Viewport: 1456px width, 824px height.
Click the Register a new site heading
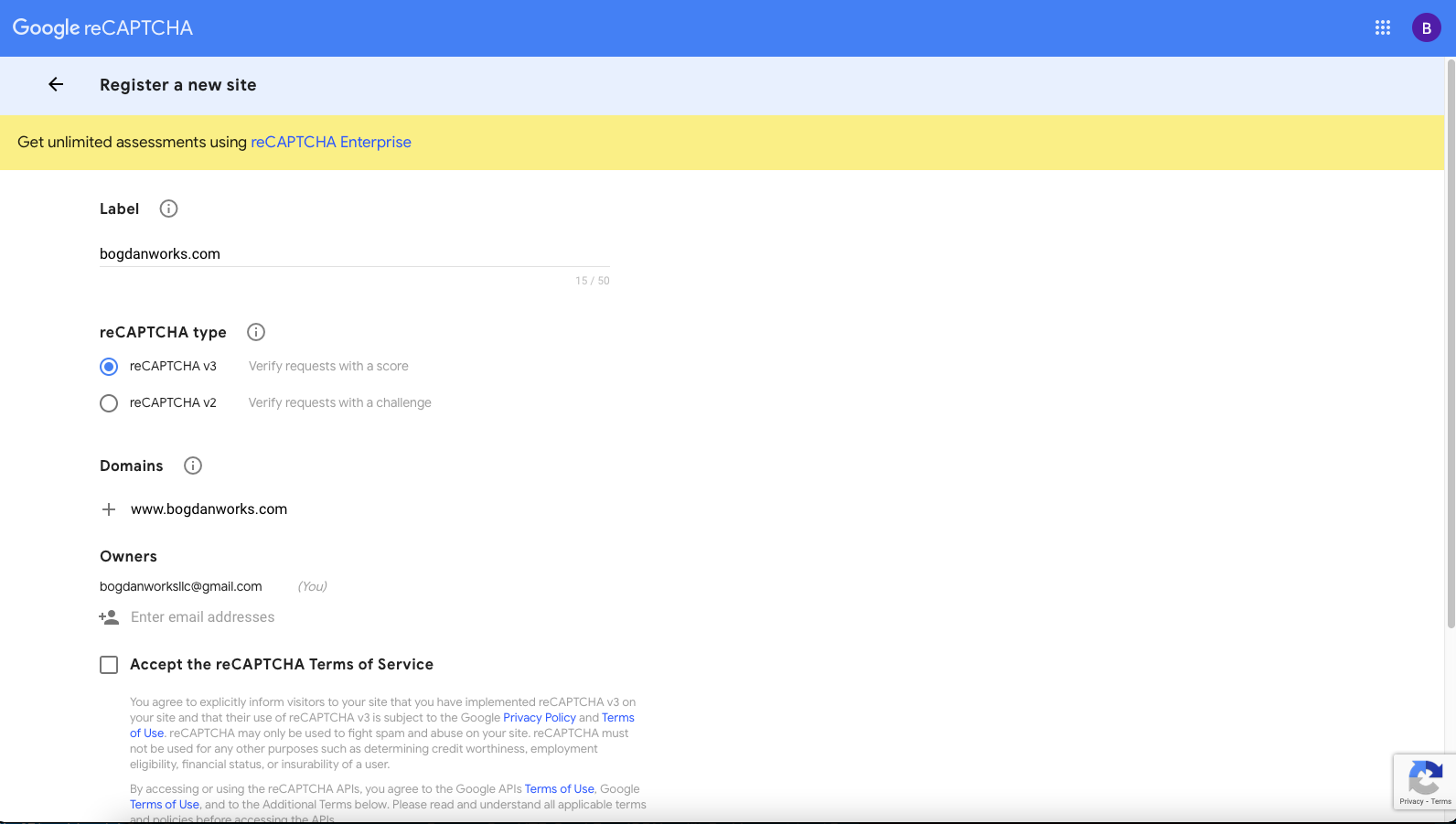(178, 85)
